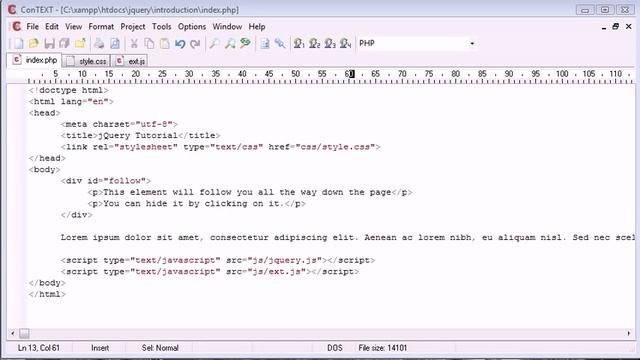Run user command key 2
Viewport: 640px width, 360px height.
click(314, 43)
